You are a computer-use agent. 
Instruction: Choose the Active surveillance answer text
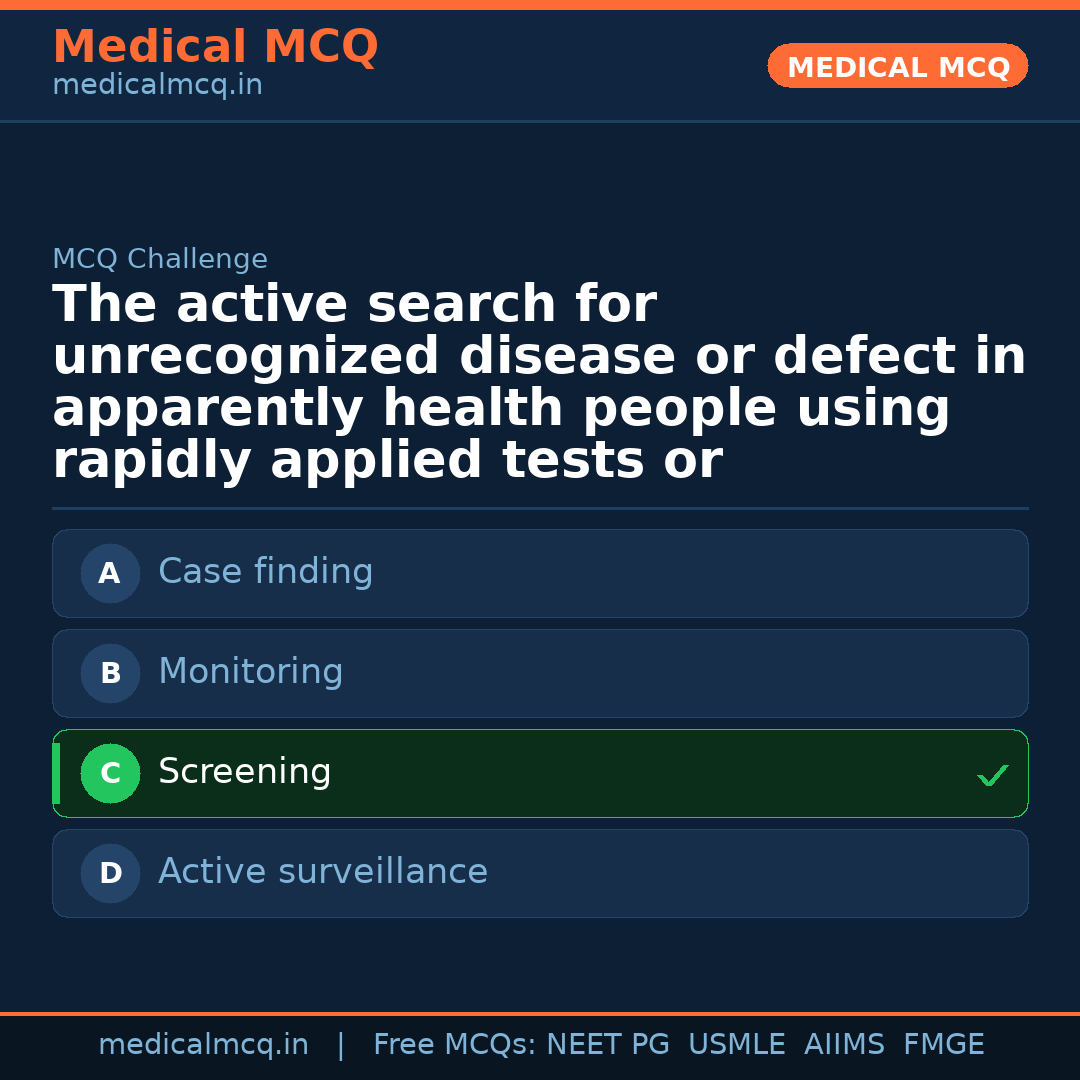(322, 872)
